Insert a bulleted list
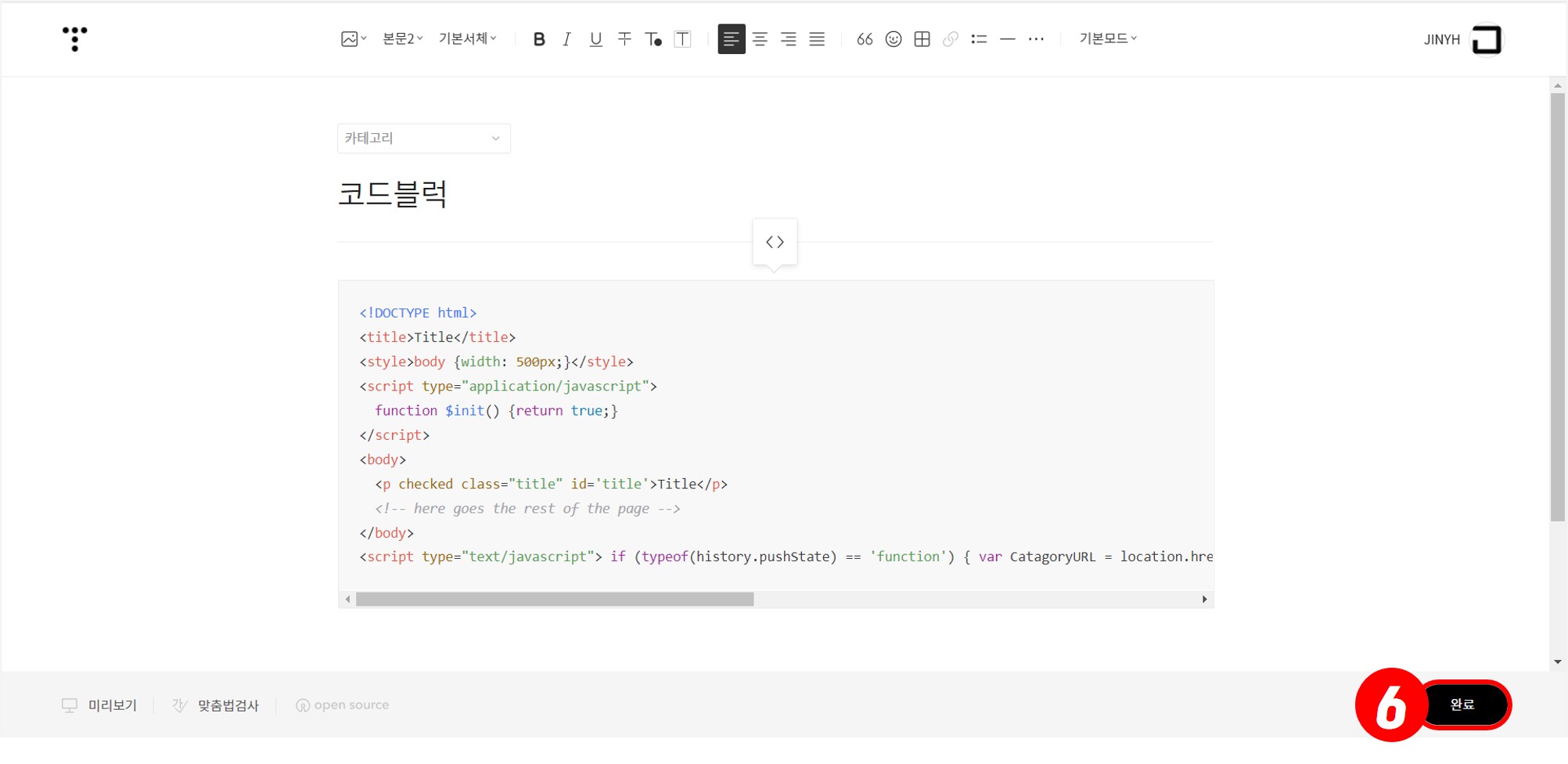Screen dimensions: 1568x764 [x=979, y=39]
